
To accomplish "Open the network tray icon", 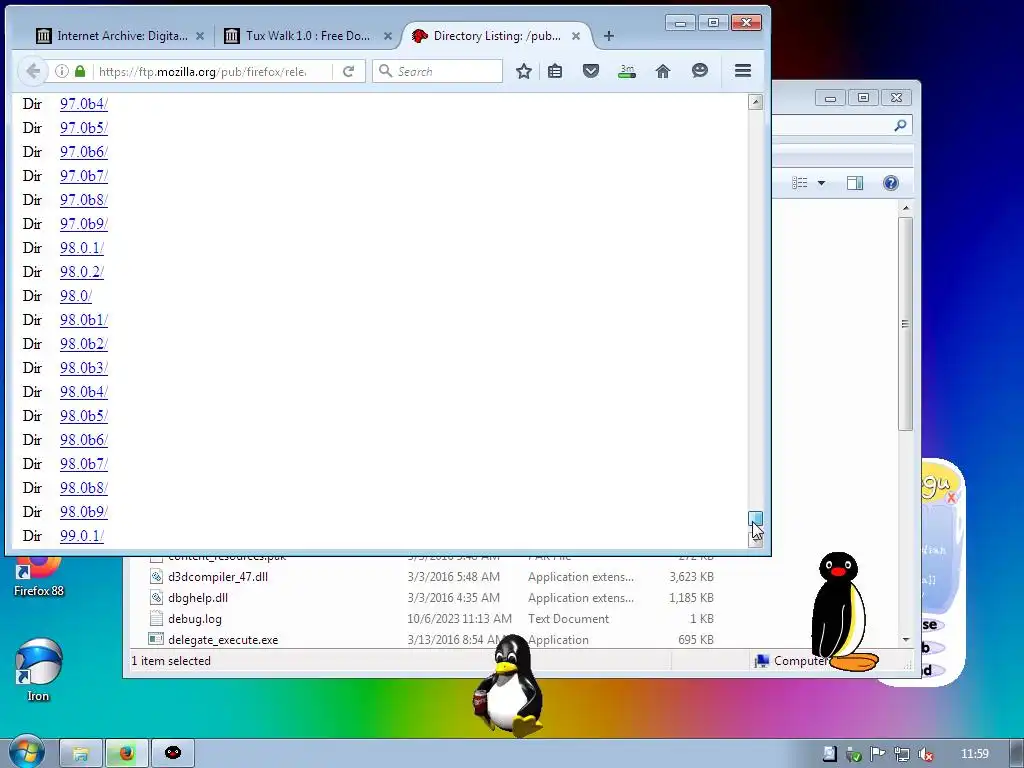I will point(902,754).
